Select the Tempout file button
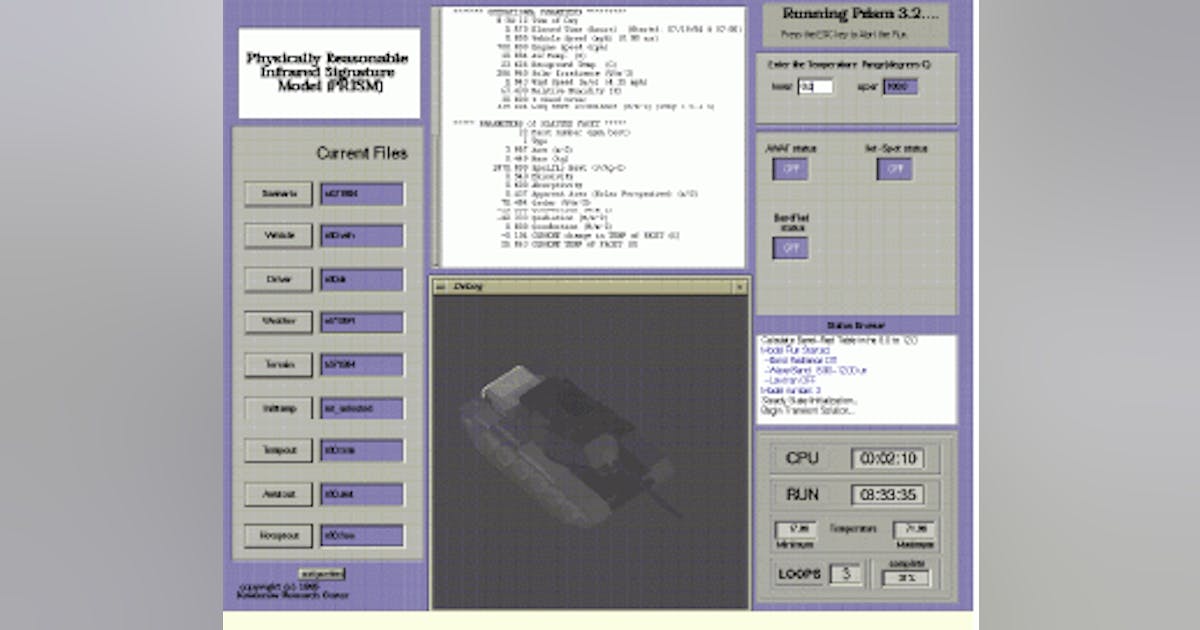1200x630 pixels. (x=278, y=451)
